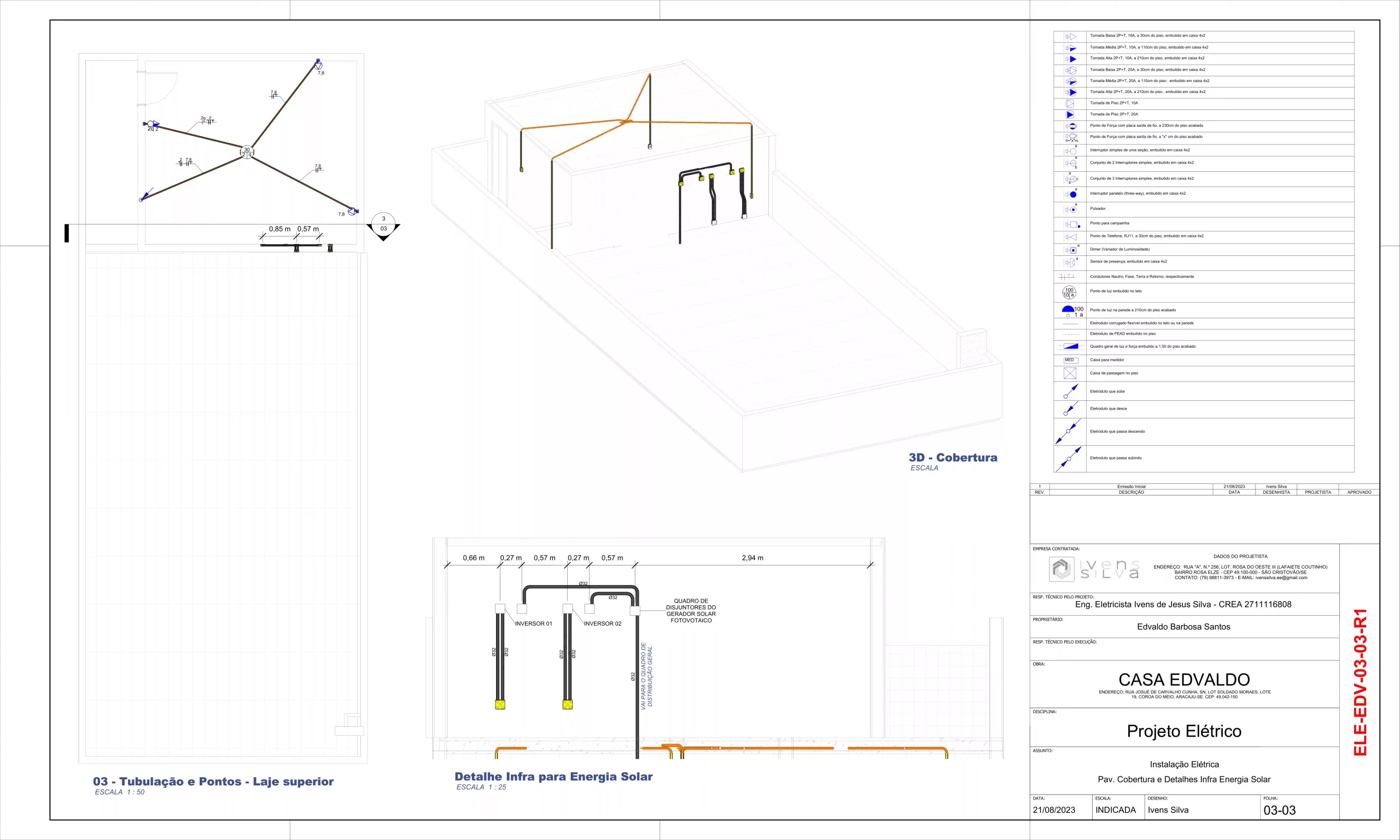Click the Interruptor paralelo three-way symbol
Viewport: 1400px width, 840px height.
point(1071,194)
